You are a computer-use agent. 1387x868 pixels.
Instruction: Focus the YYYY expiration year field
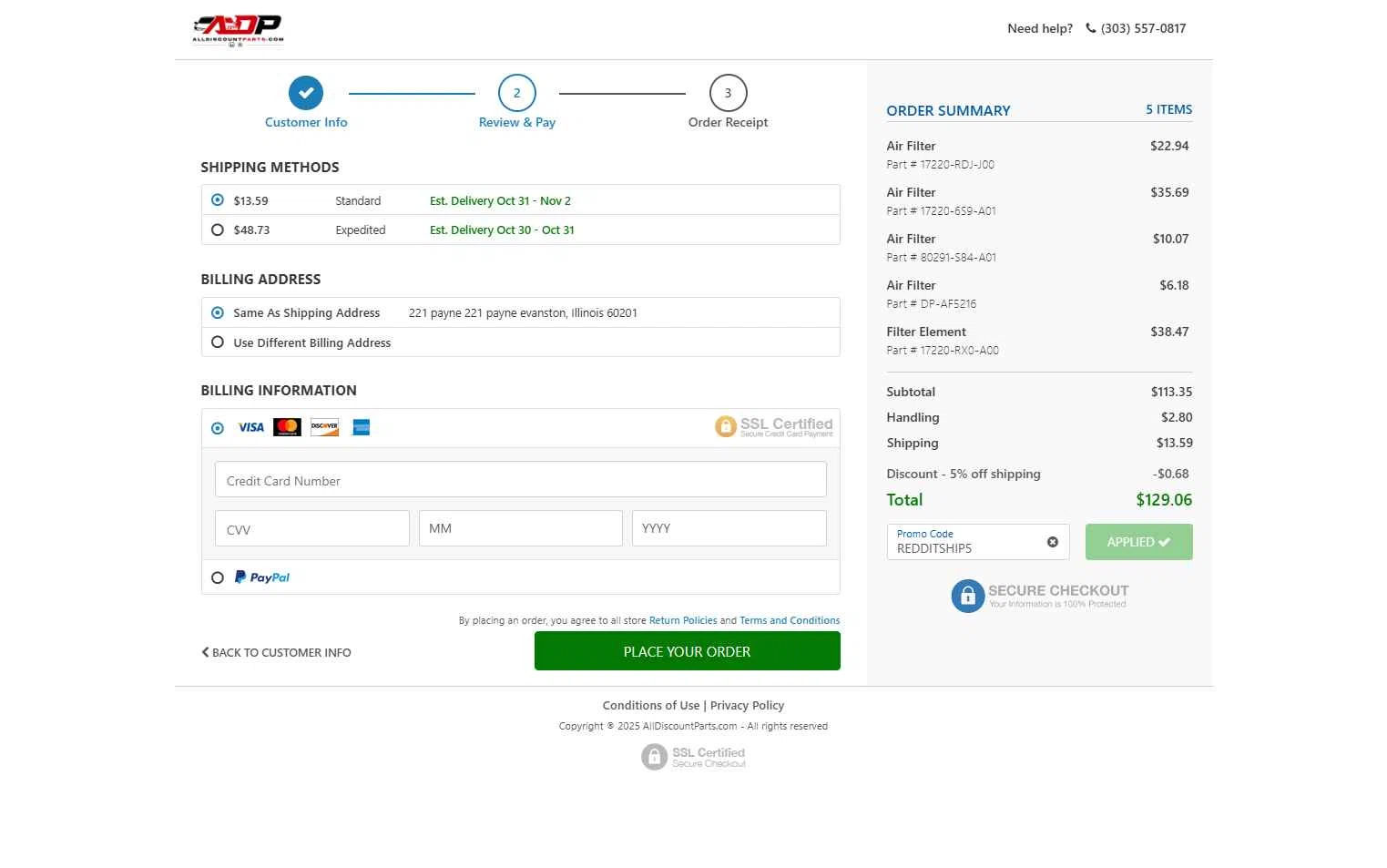(729, 528)
